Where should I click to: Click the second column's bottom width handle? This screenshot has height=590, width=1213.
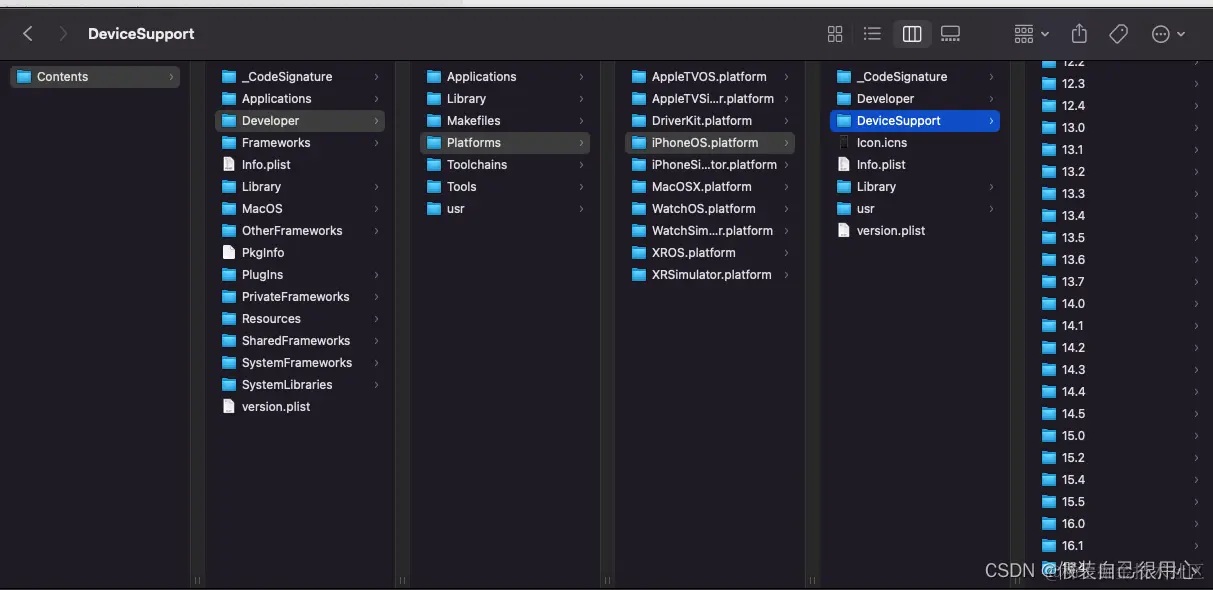click(402, 580)
